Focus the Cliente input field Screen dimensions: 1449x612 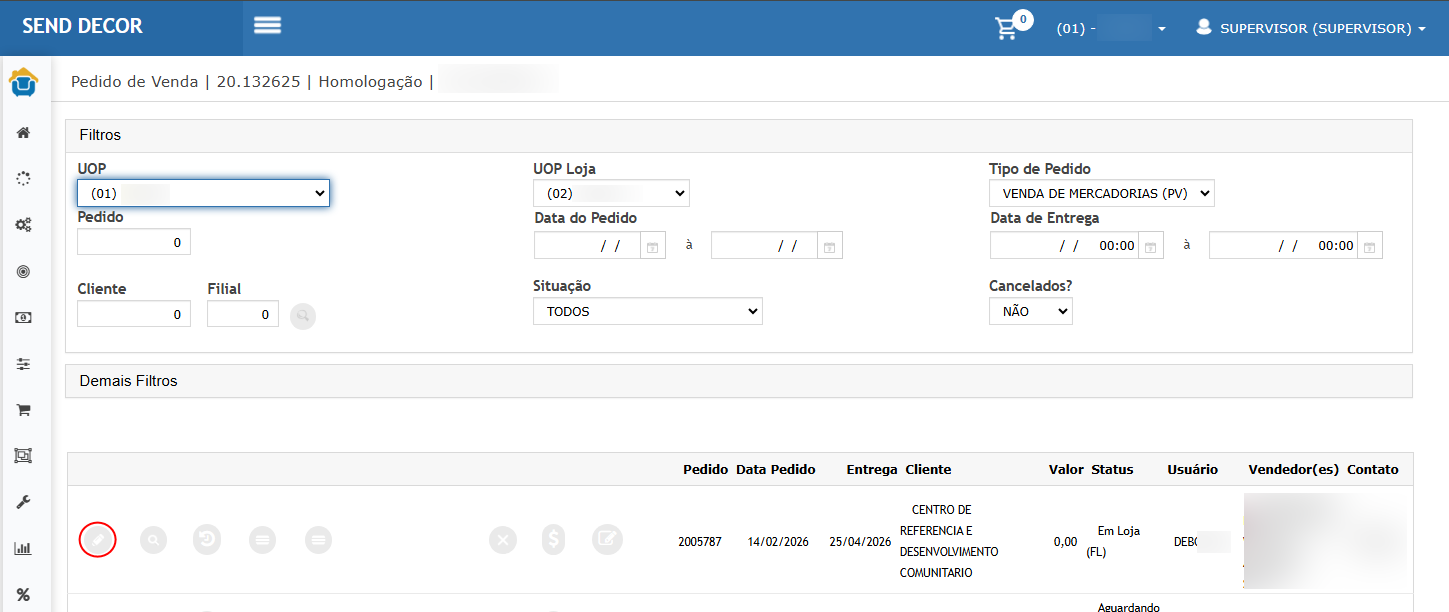coord(134,314)
